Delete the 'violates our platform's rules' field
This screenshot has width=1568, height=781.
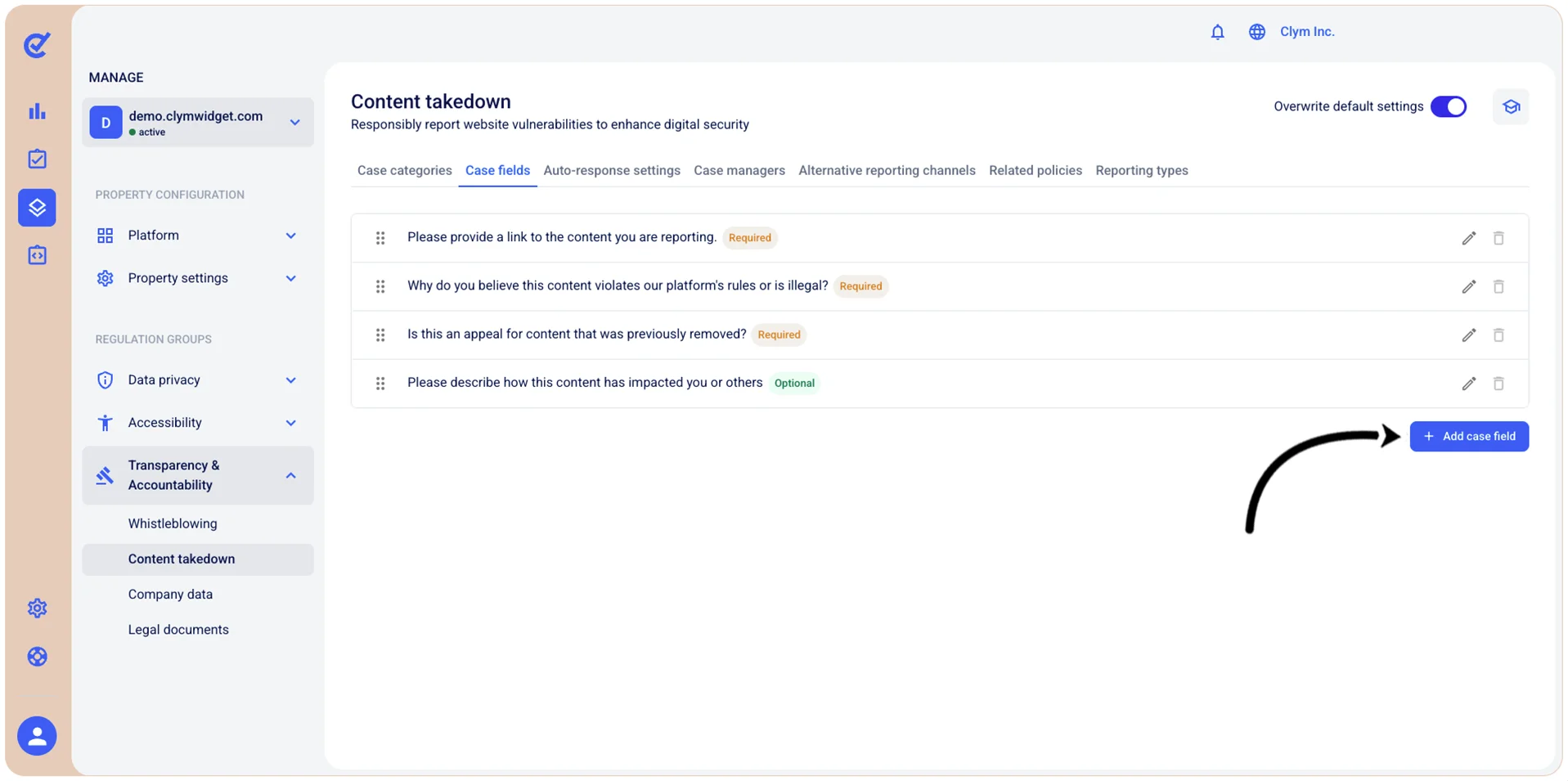(1498, 286)
